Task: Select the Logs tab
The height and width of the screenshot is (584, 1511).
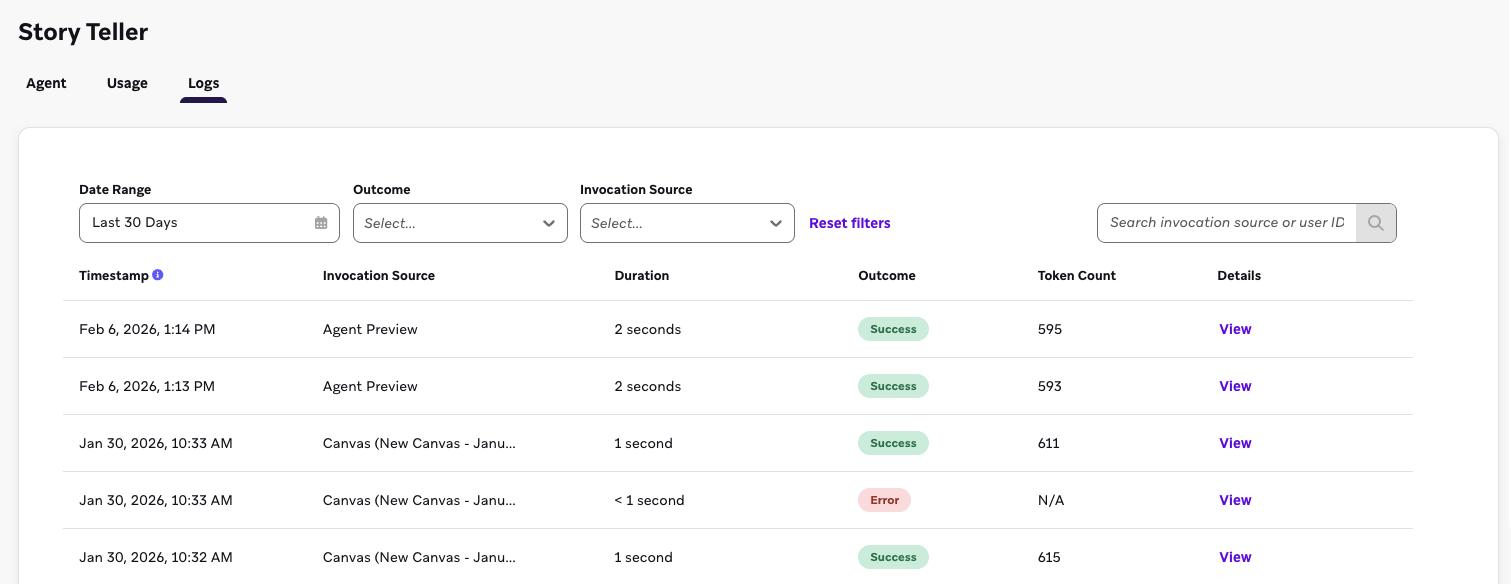Action: [203, 83]
